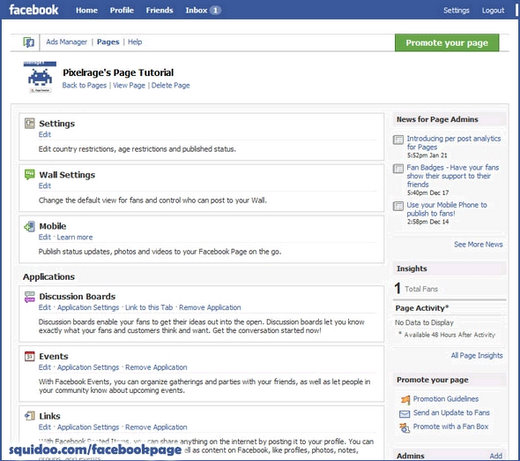Viewport: 520px width, 461px height.
Task: Click the Wall Settings speech bubble icon
Action: (x=30, y=174)
